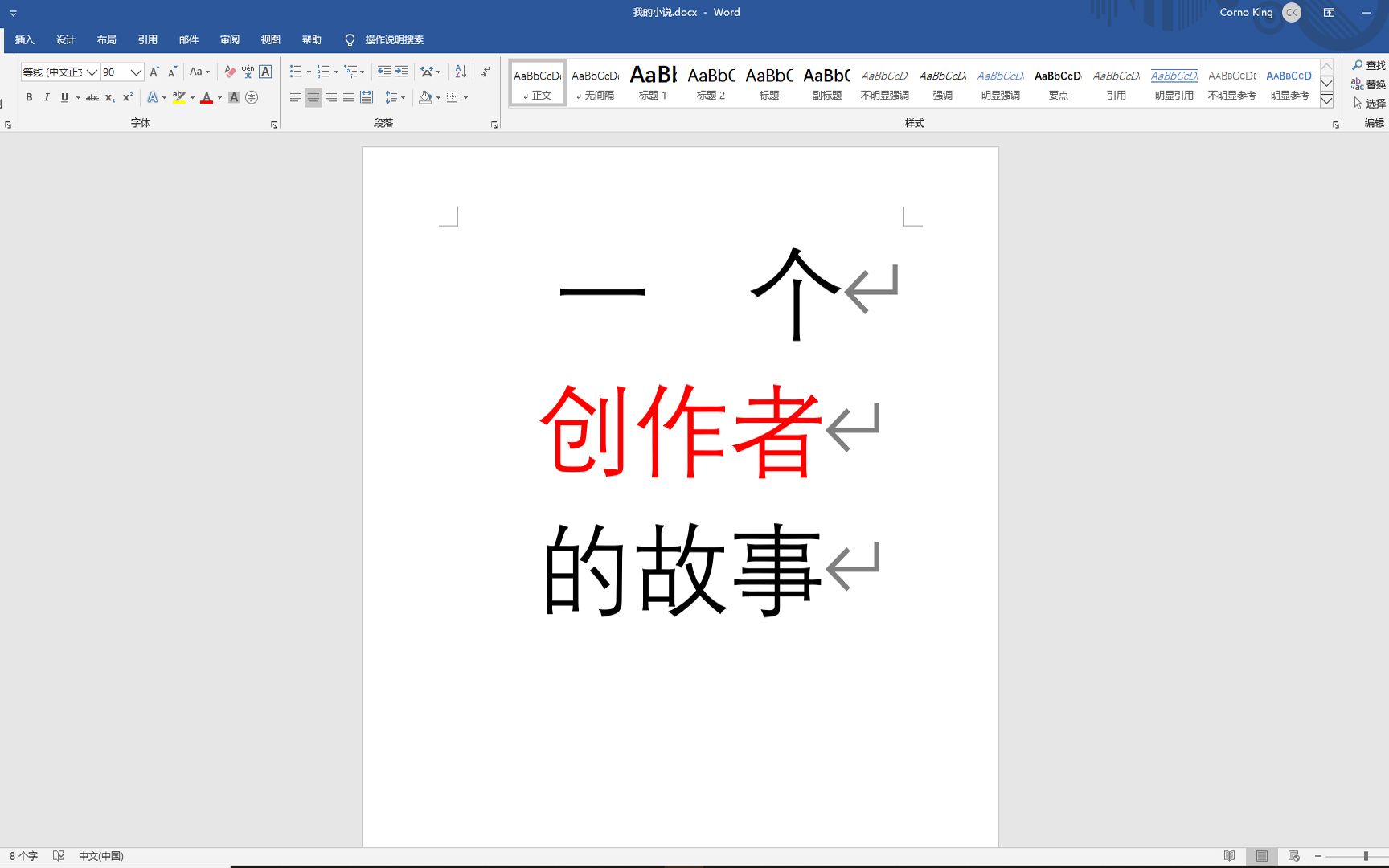Open the Paragraph dialog launcher
The image size is (1389, 868).
pyautogui.click(x=494, y=125)
